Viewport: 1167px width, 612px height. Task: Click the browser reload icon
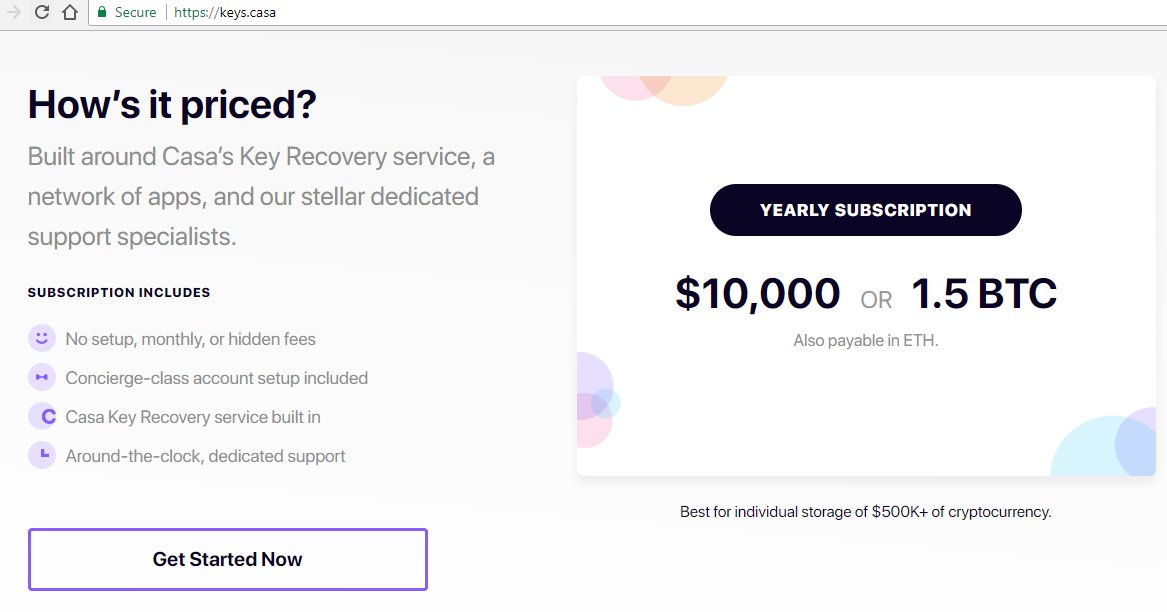[x=42, y=12]
